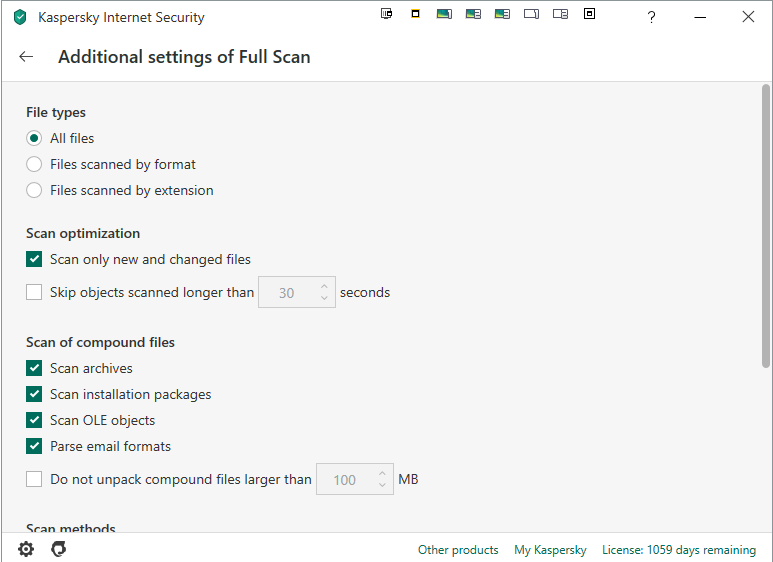Open settings via the gear icon
This screenshot has height=562, width=773.
[26, 549]
